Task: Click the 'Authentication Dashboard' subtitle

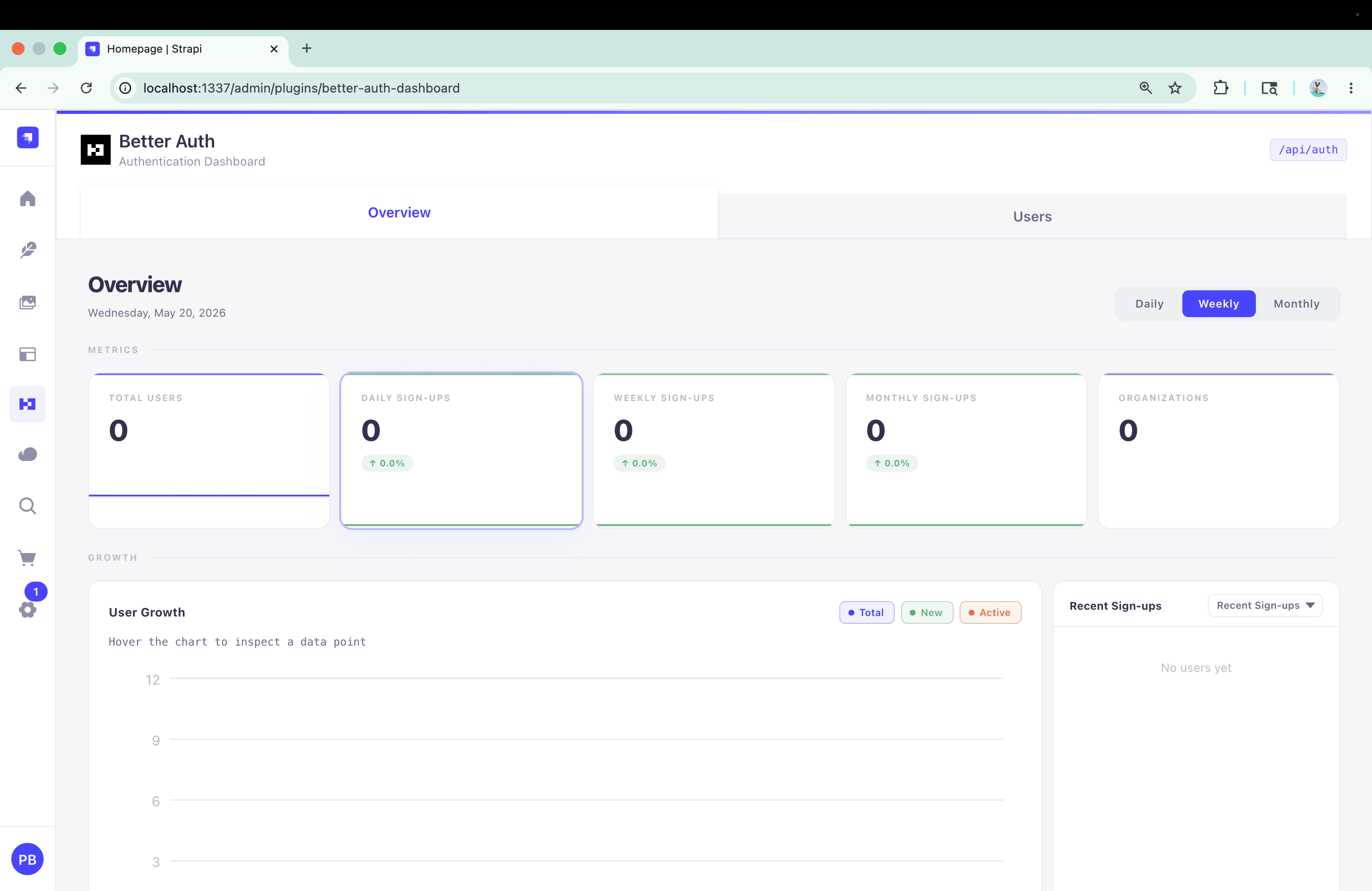Action: (x=192, y=162)
